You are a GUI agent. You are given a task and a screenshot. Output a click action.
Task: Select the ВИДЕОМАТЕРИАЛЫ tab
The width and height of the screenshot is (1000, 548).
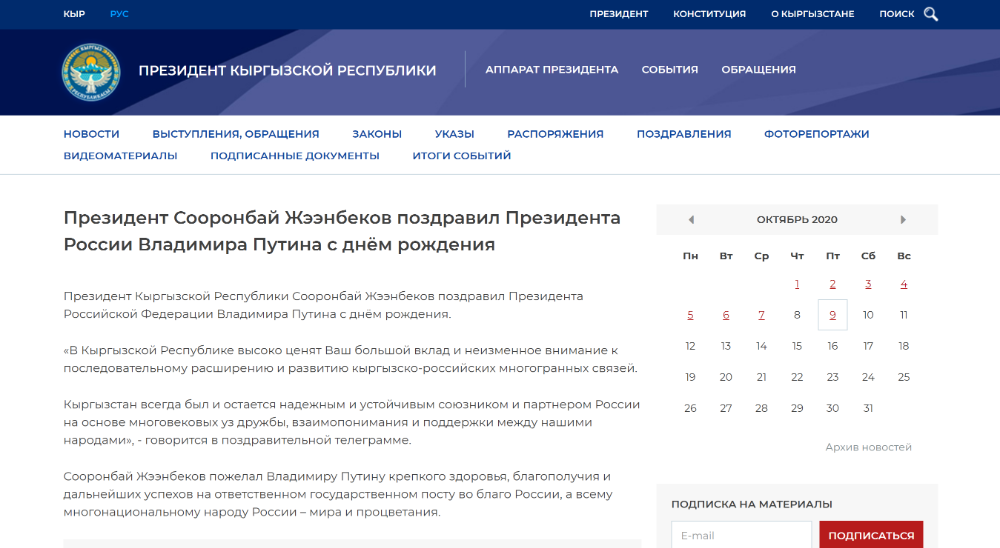(x=120, y=156)
